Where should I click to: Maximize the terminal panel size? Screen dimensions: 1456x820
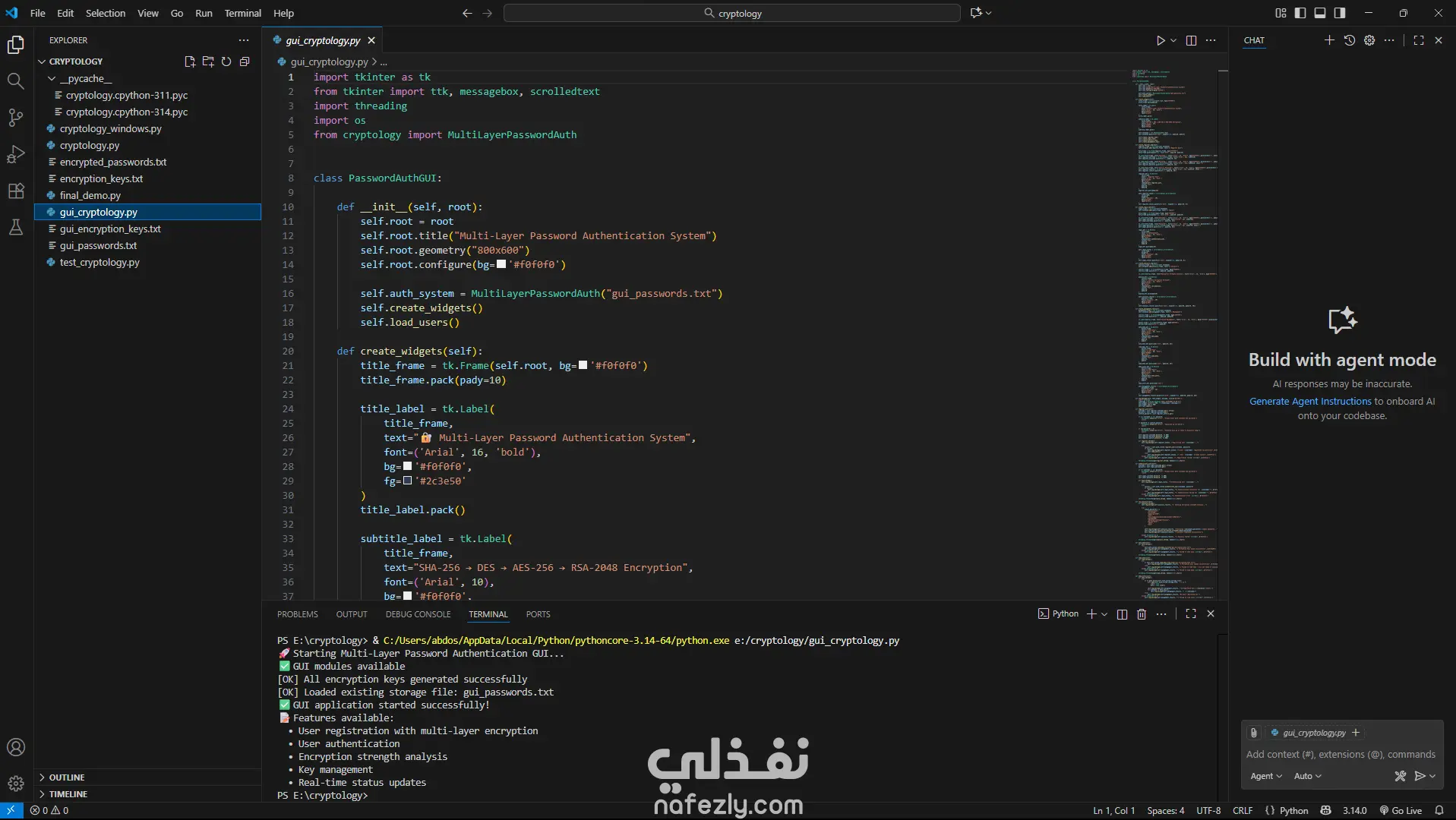pos(1191,613)
